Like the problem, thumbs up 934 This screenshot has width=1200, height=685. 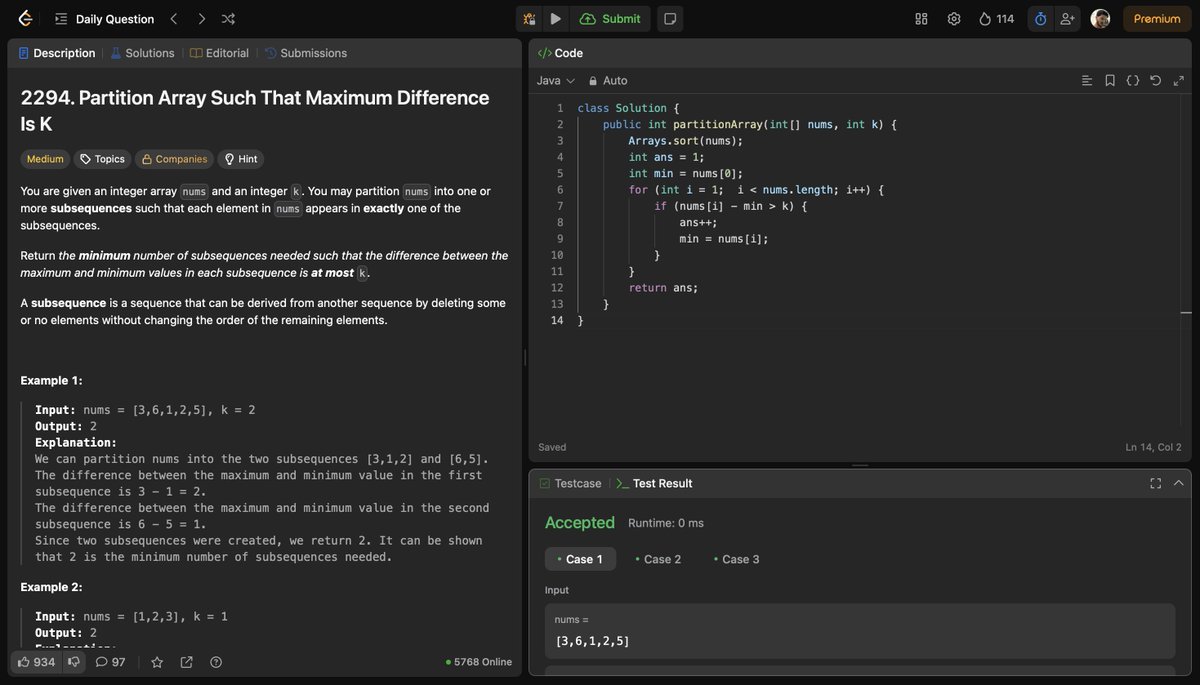35,662
